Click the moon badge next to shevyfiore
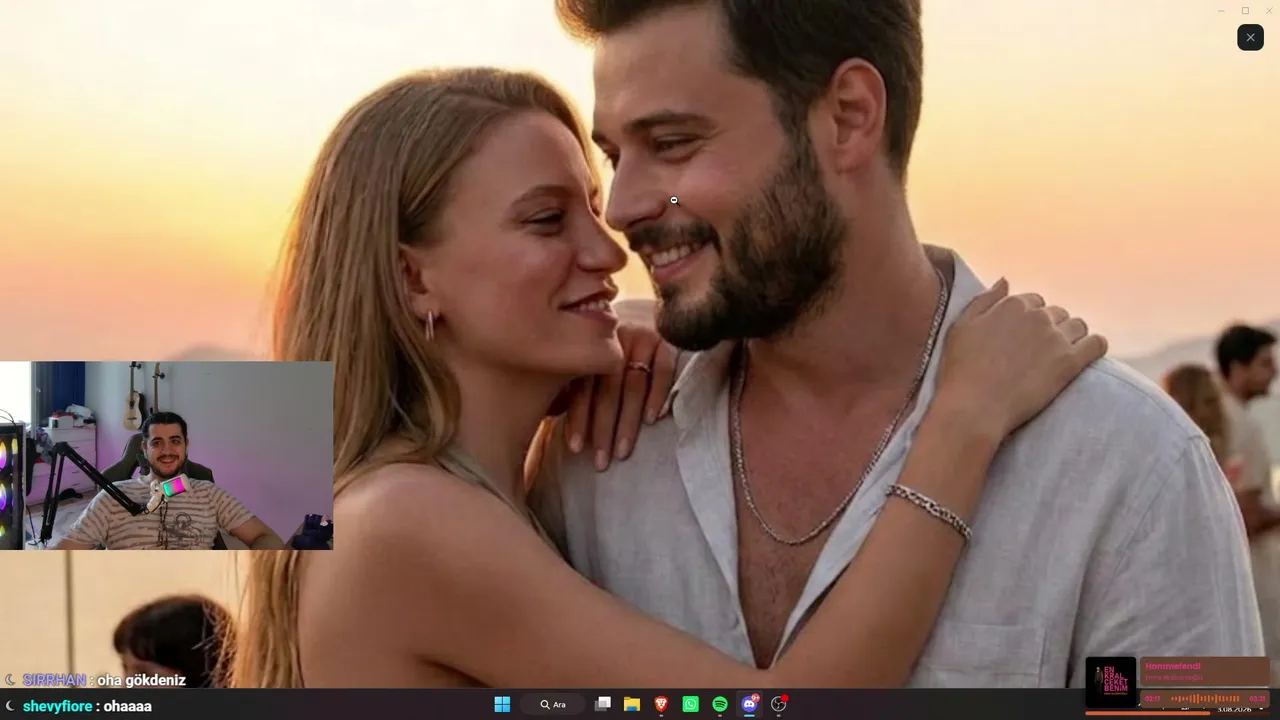The width and height of the screenshot is (1280, 720). point(10,706)
